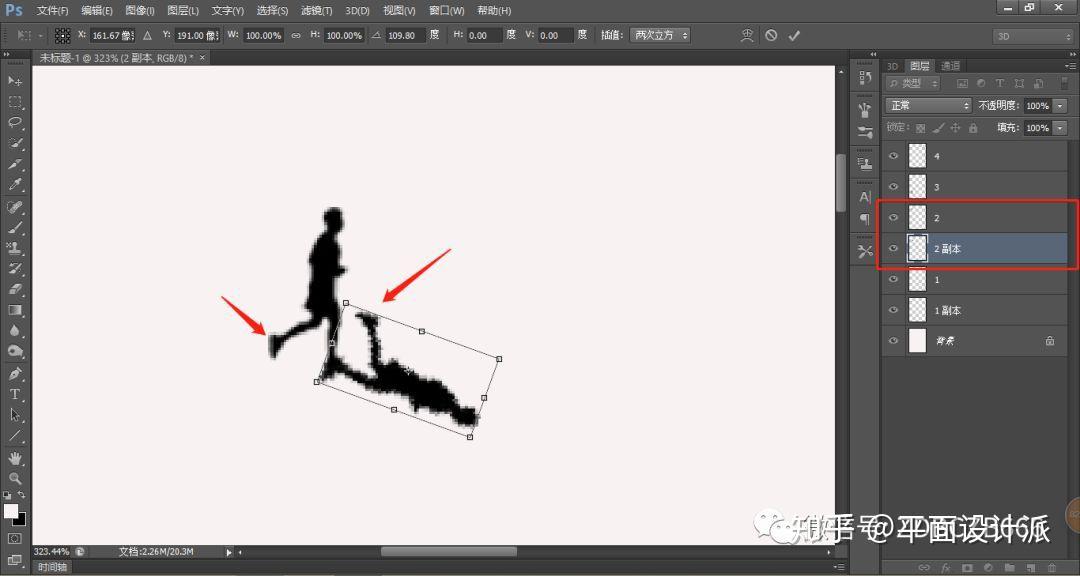This screenshot has height=576, width=1080.
Task: Click the reference point locator grid
Action: [x=63, y=35]
